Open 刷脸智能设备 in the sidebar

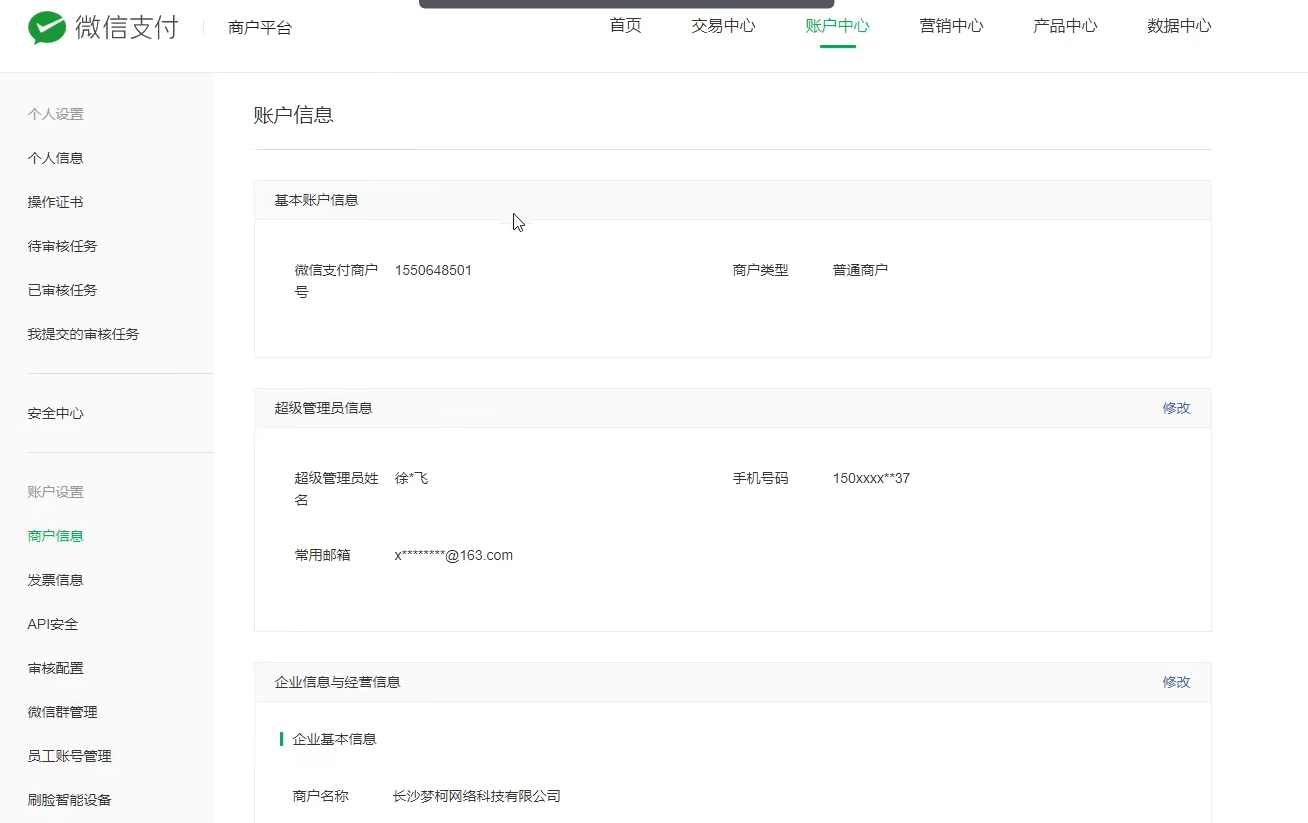coord(70,800)
